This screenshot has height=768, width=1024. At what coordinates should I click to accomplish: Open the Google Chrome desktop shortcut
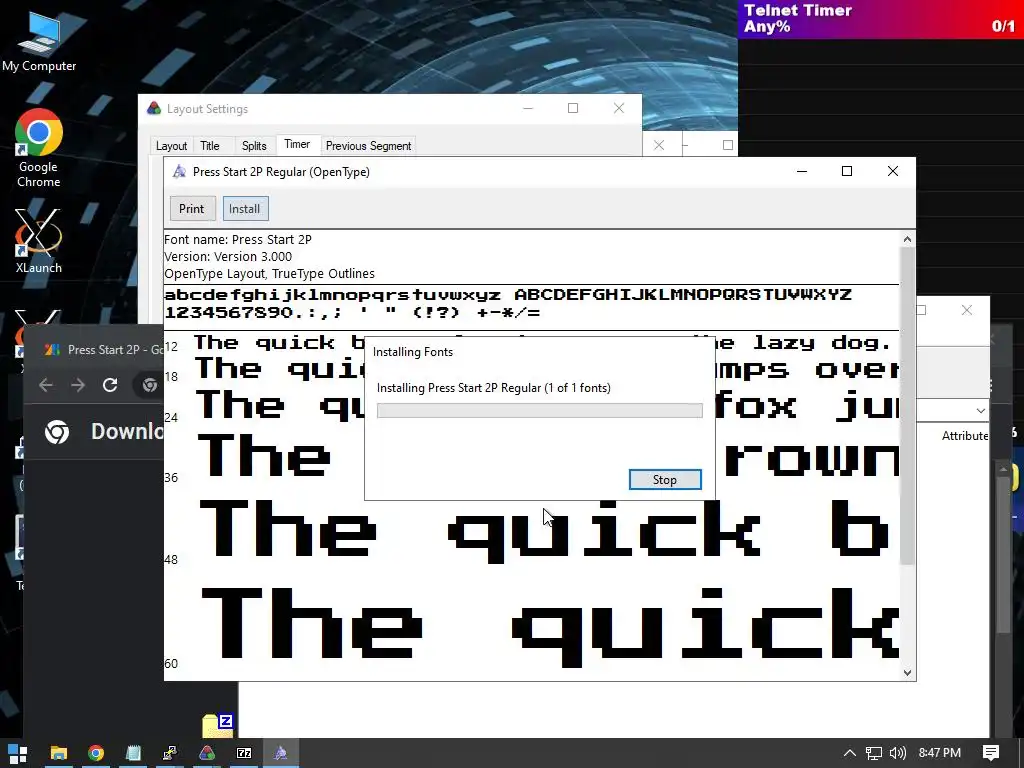coord(39,148)
